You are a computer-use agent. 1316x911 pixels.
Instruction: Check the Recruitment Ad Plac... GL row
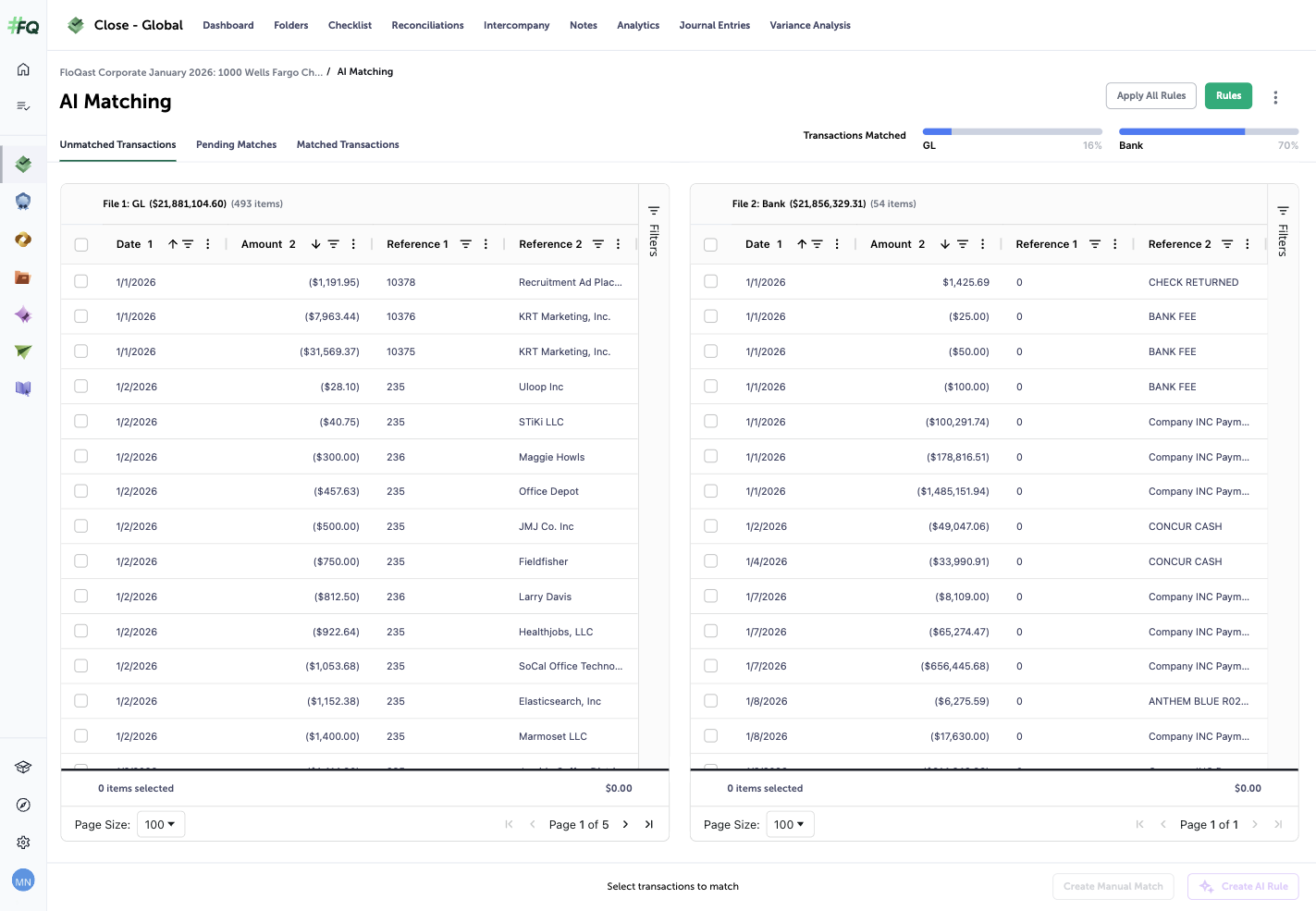(81, 281)
